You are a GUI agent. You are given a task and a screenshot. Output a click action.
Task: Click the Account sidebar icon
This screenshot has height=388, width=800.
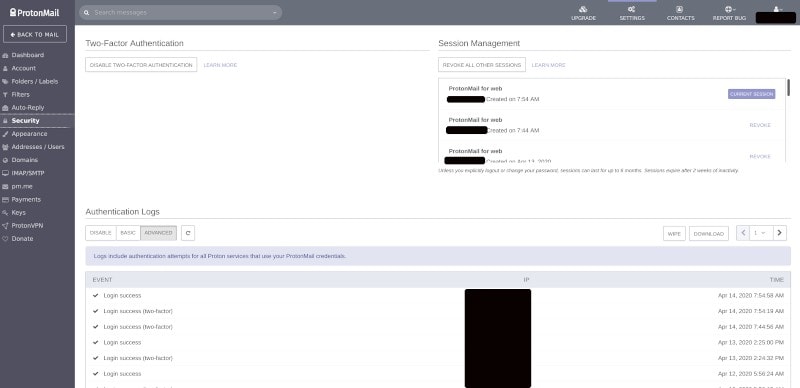click(6, 68)
